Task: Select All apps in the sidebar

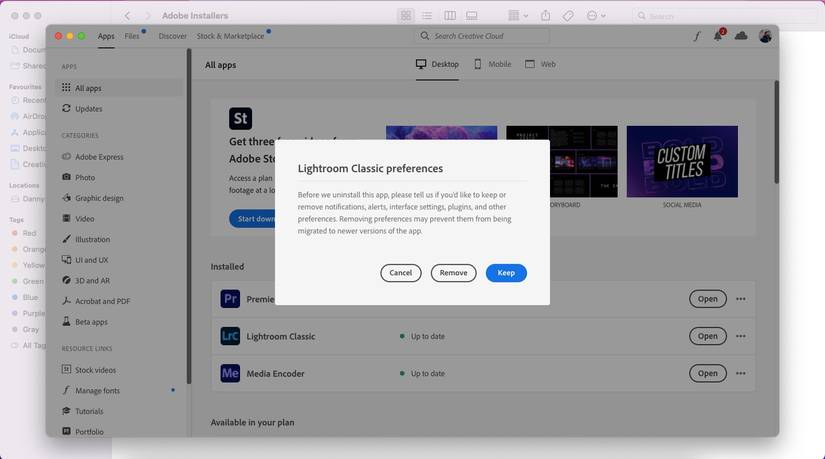Action: (119, 88)
